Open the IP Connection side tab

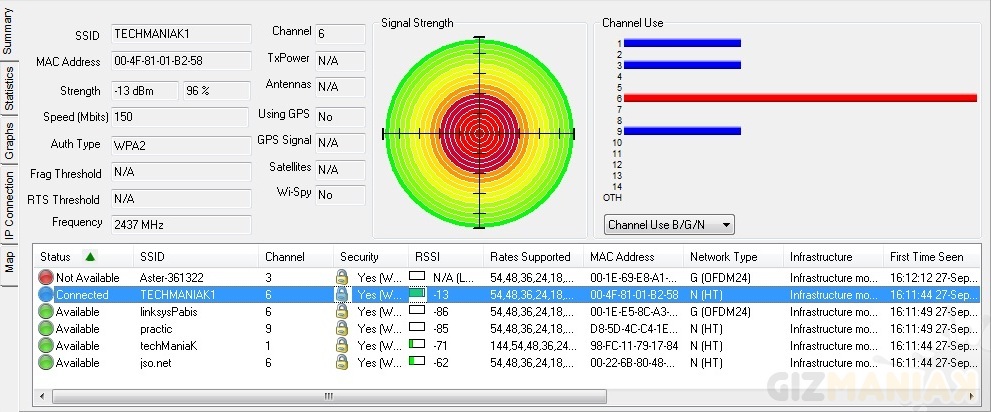click(x=9, y=206)
